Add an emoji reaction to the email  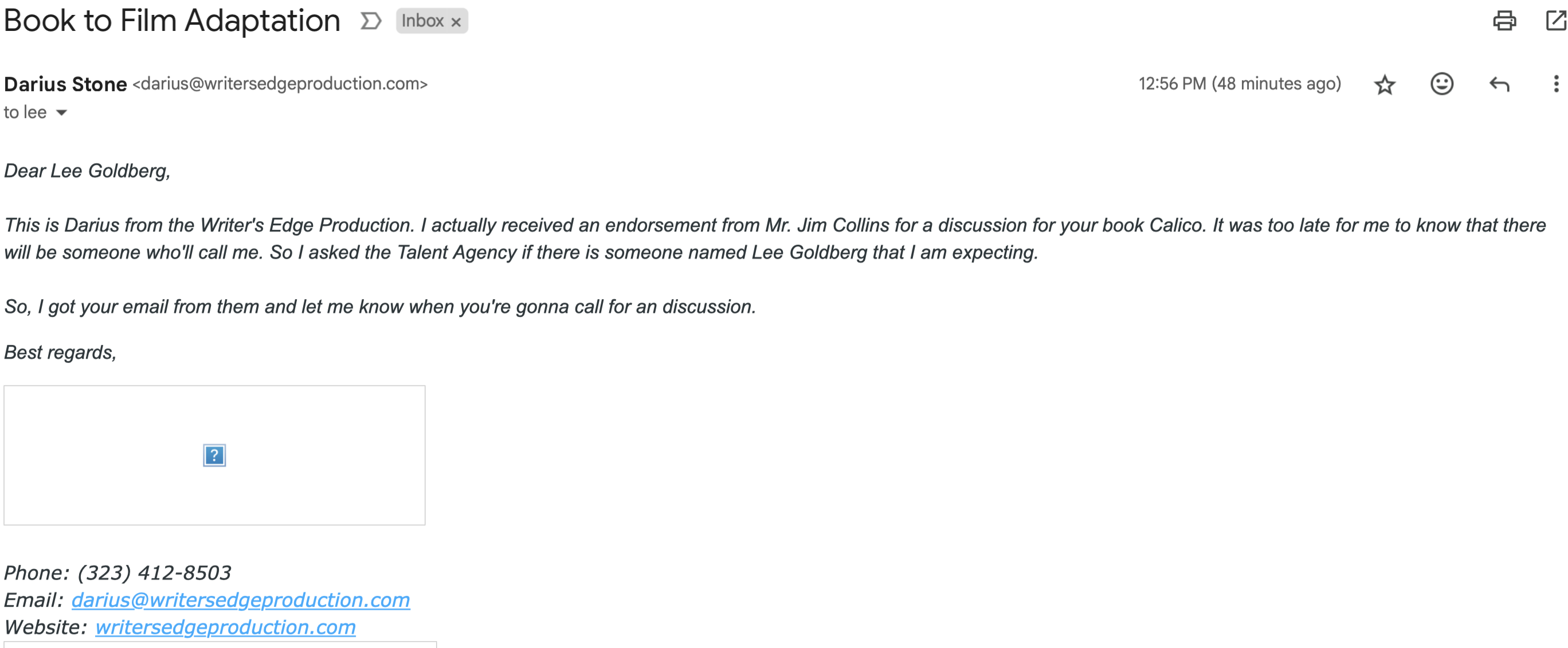1441,84
